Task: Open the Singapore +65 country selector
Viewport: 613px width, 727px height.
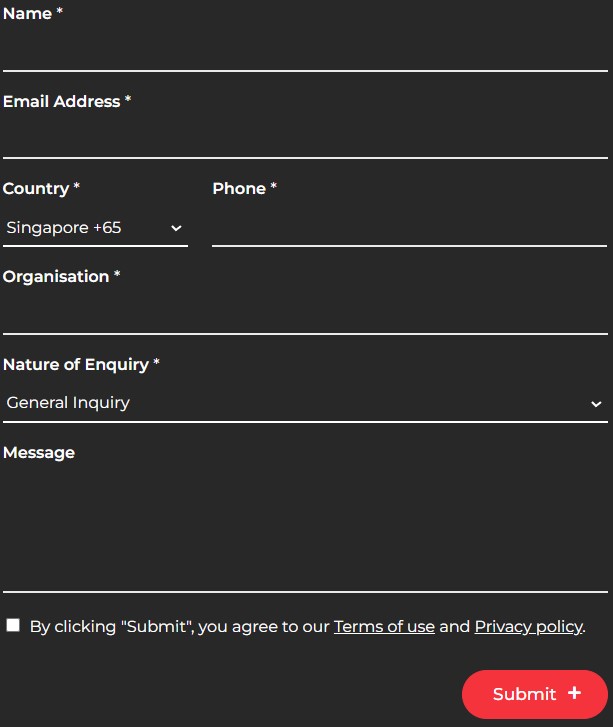Action: tap(90, 228)
